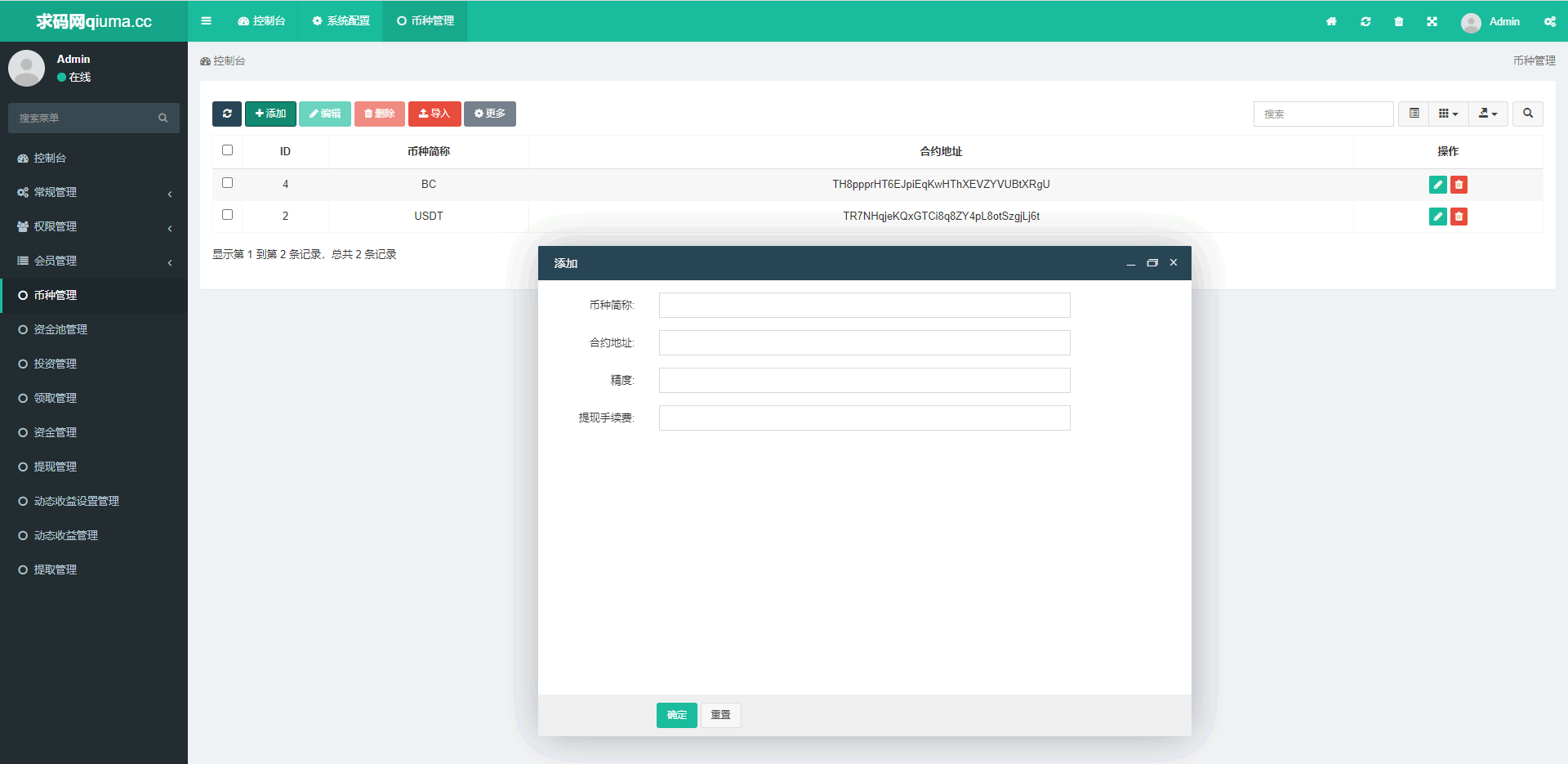Click the 确定 button in the dialog
1568x764 pixels.
coord(676,715)
